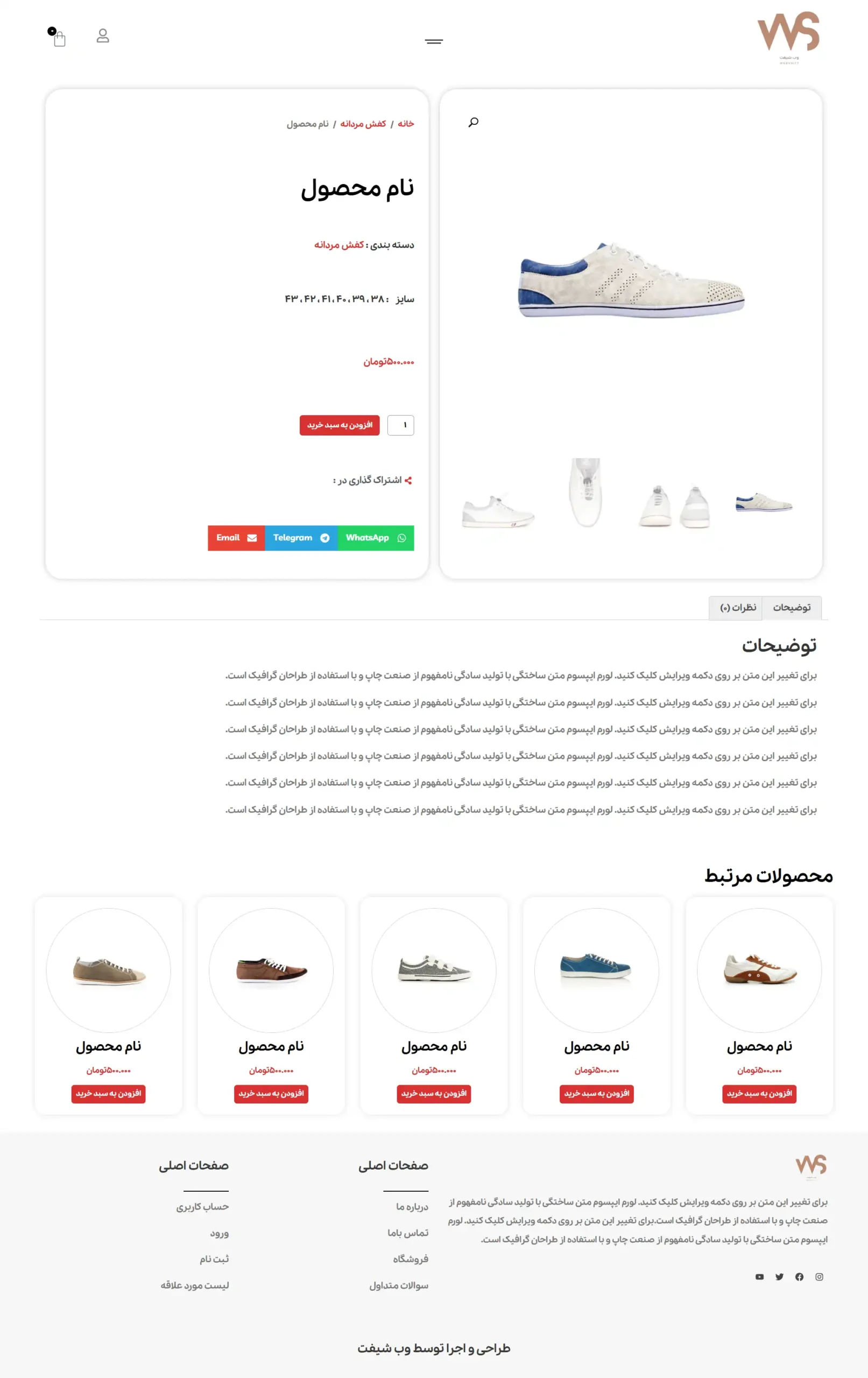Share product via Email button

click(236, 538)
